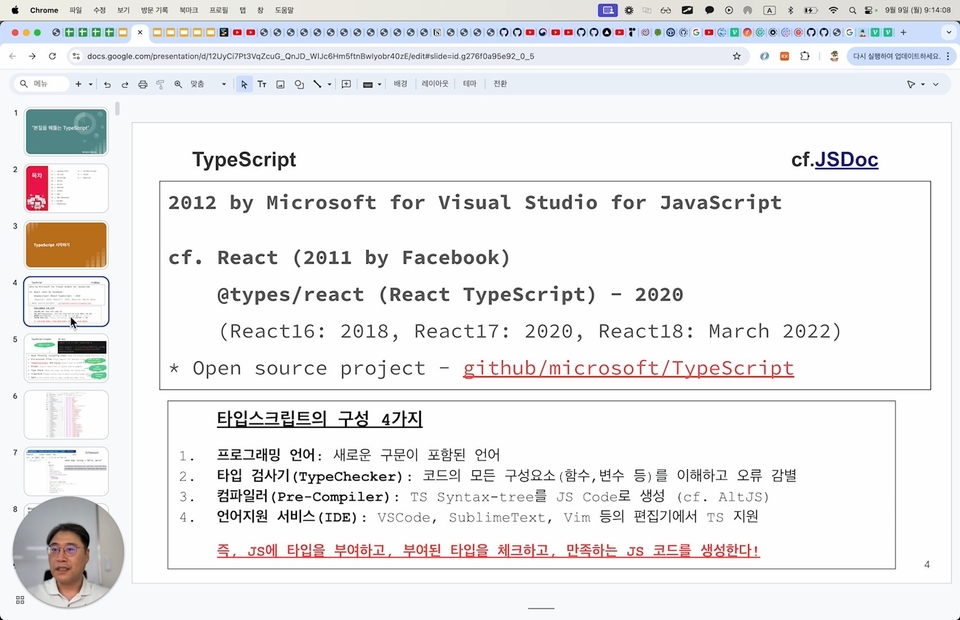Open the 도움말 menu
The width and height of the screenshot is (960, 620).
(284, 10)
